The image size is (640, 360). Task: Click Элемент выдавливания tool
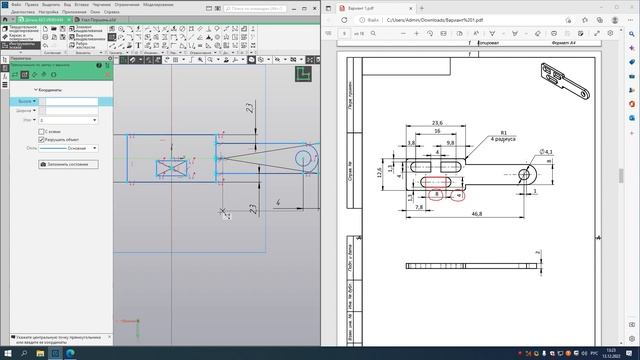click(x=87, y=29)
